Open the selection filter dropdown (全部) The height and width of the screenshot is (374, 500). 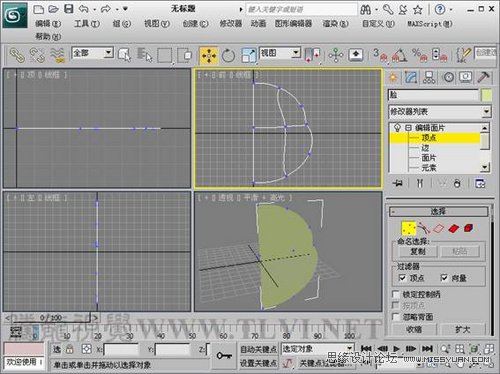[92, 53]
